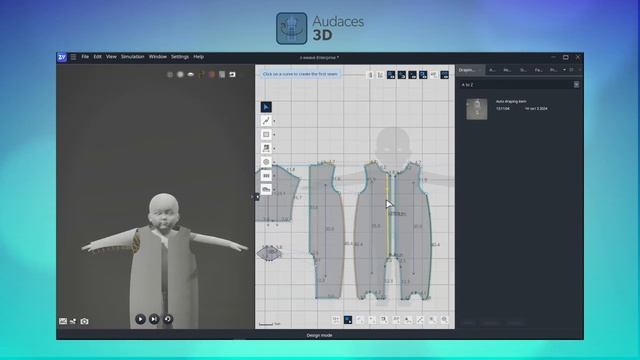The image size is (640, 360).
Task: Select the arrow selection tool in 2D toolbar
Action: [x=266, y=107]
